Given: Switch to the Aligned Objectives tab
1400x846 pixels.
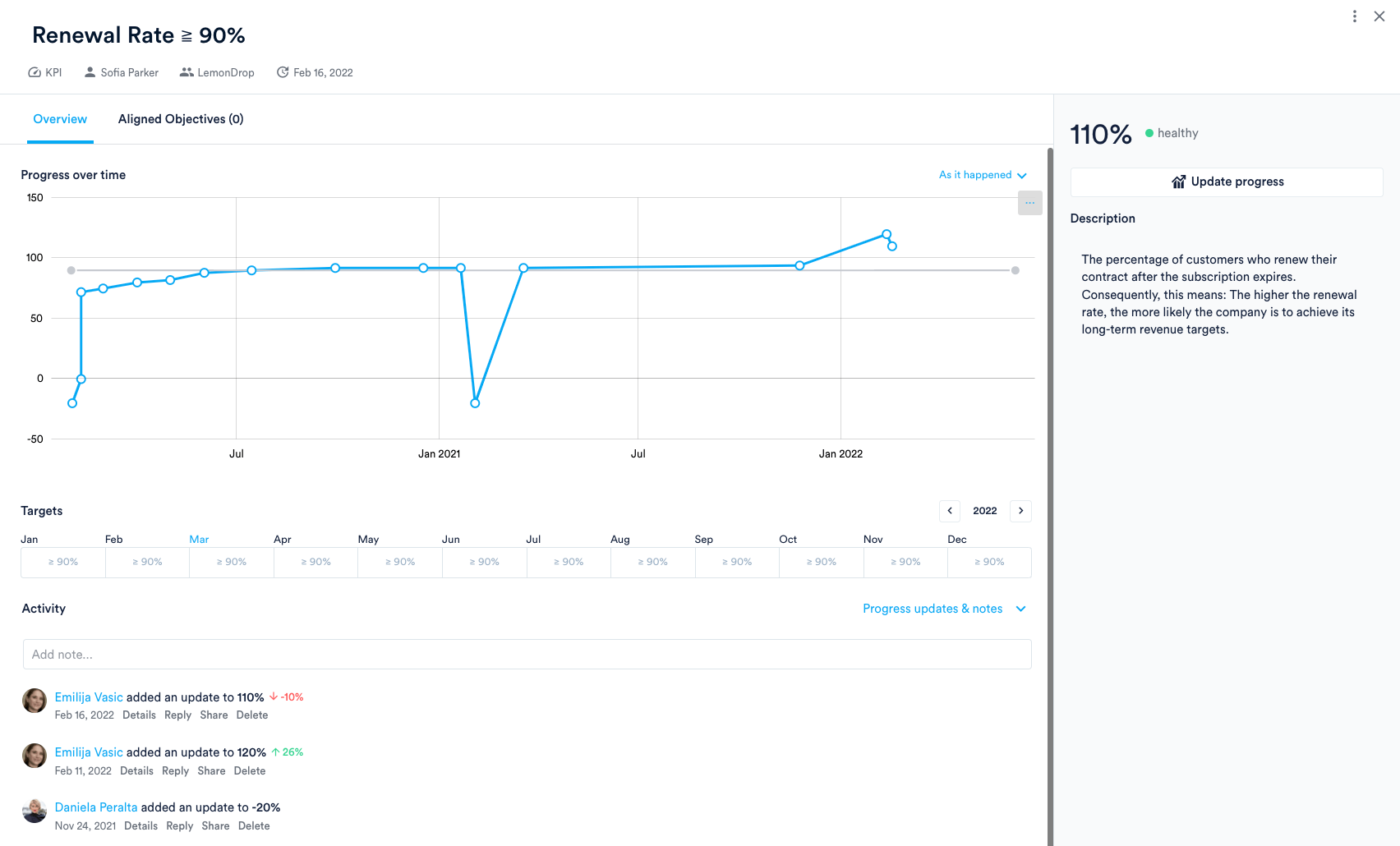Looking at the screenshot, I should (180, 119).
